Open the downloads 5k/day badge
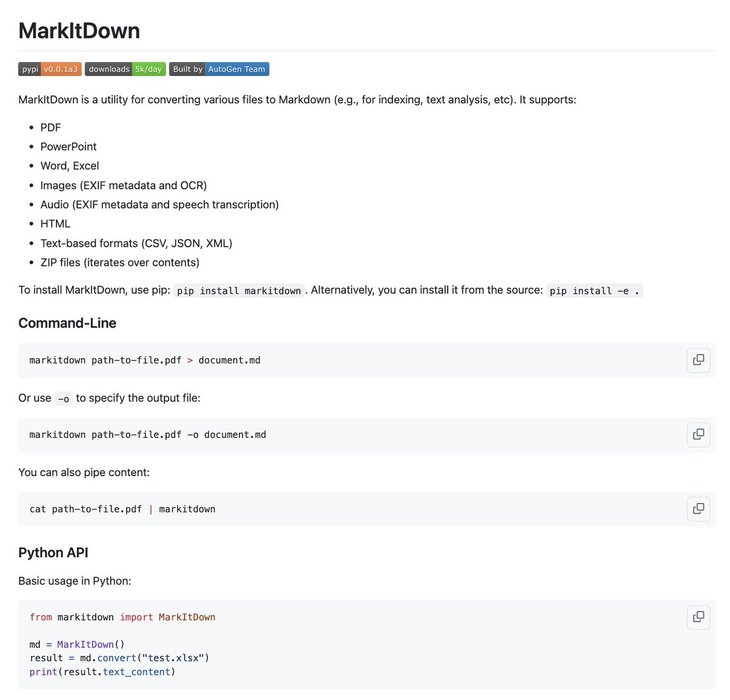Viewport: 730px width, 700px height. point(125,69)
